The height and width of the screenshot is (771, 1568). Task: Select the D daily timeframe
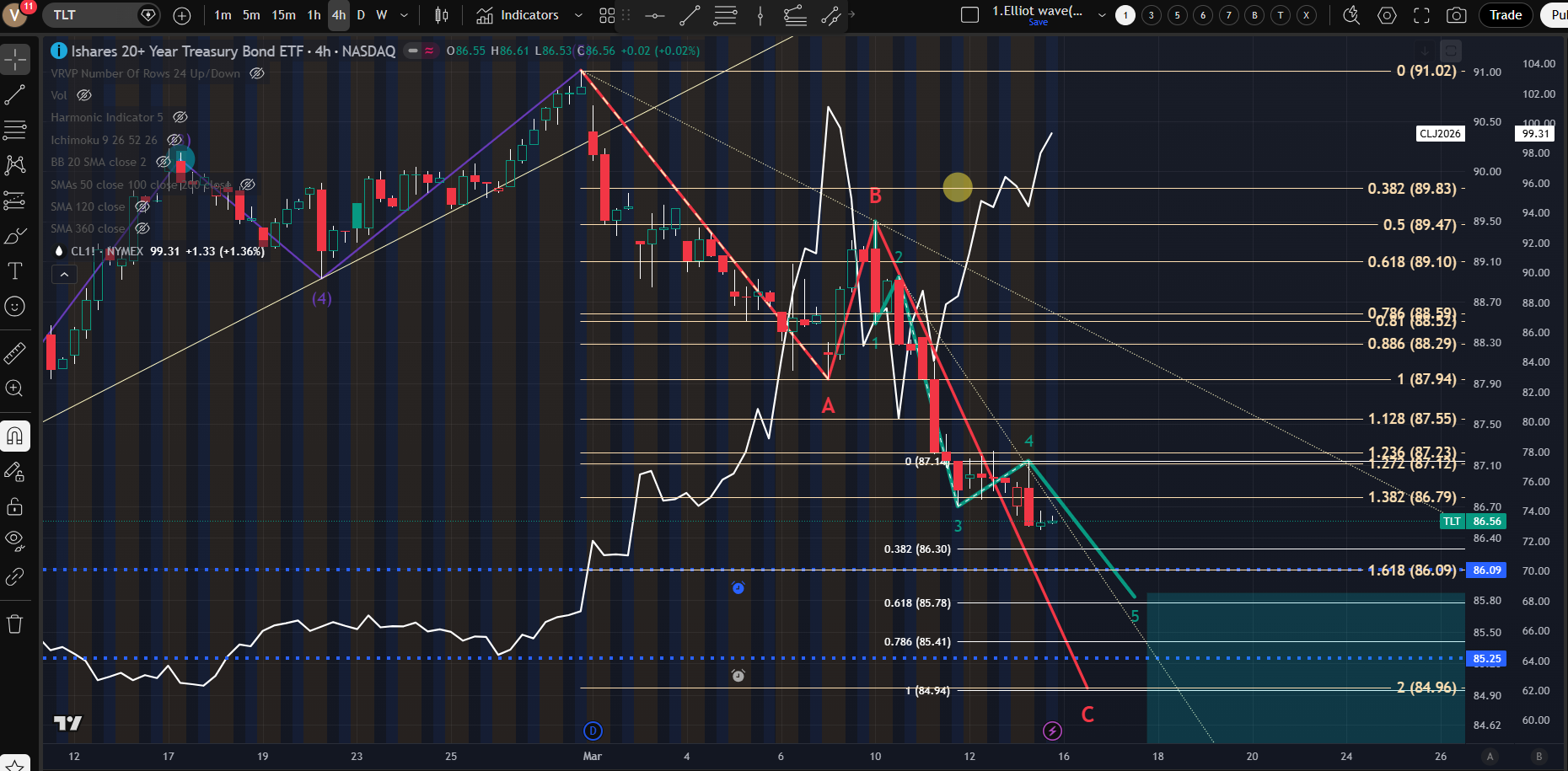[361, 15]
